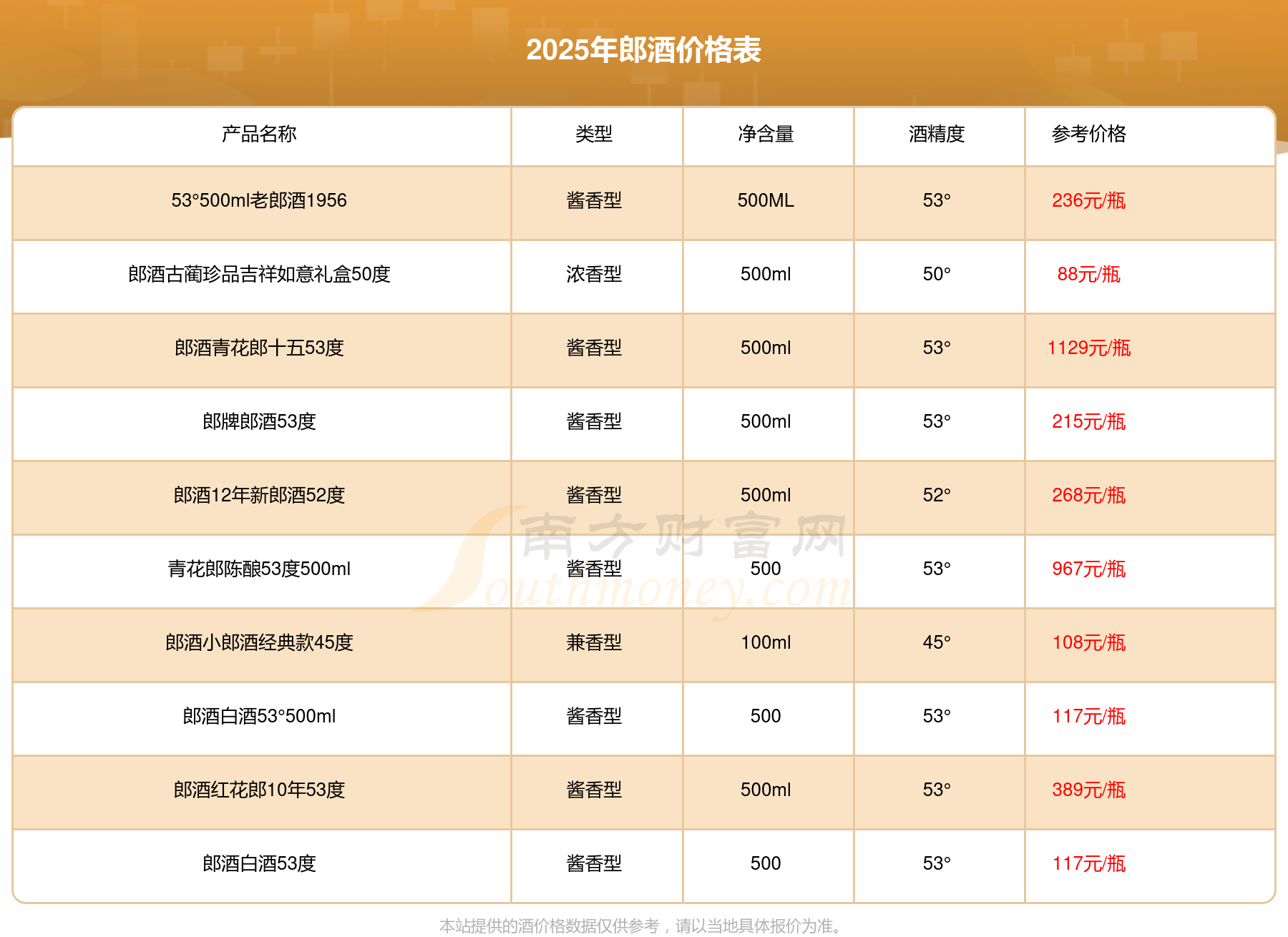
Task: Click 酱香型 in 红花郎10年 row
Action: click(x=594, y=790)
